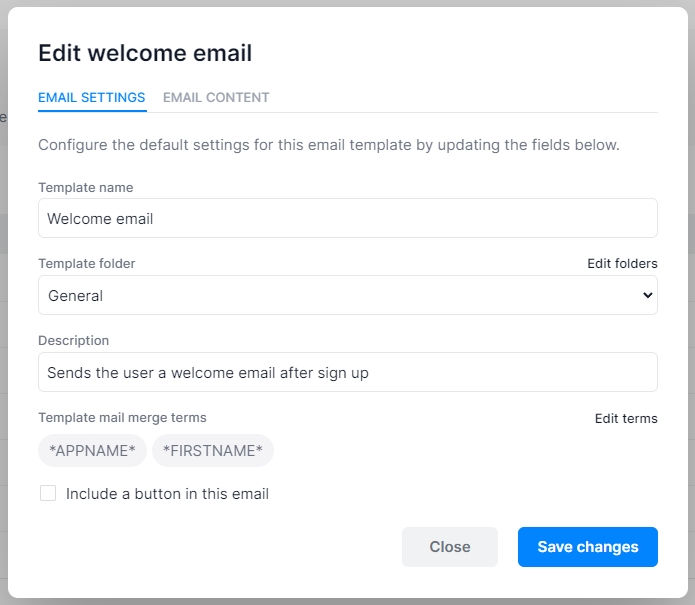Click the "Template name" field label

(x=85, y=187)
